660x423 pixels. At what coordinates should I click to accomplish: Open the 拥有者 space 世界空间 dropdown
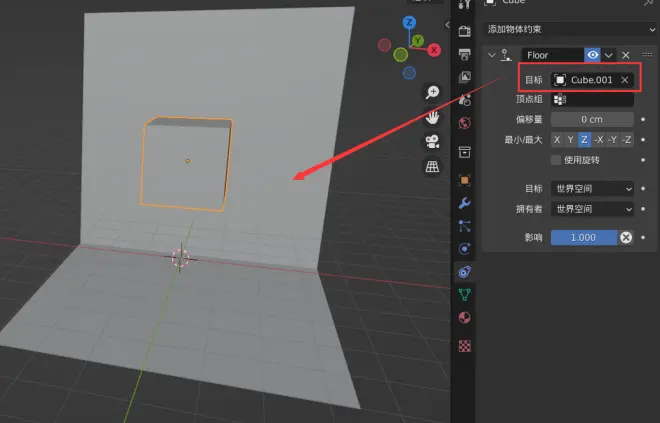click(x=592, y=209)
